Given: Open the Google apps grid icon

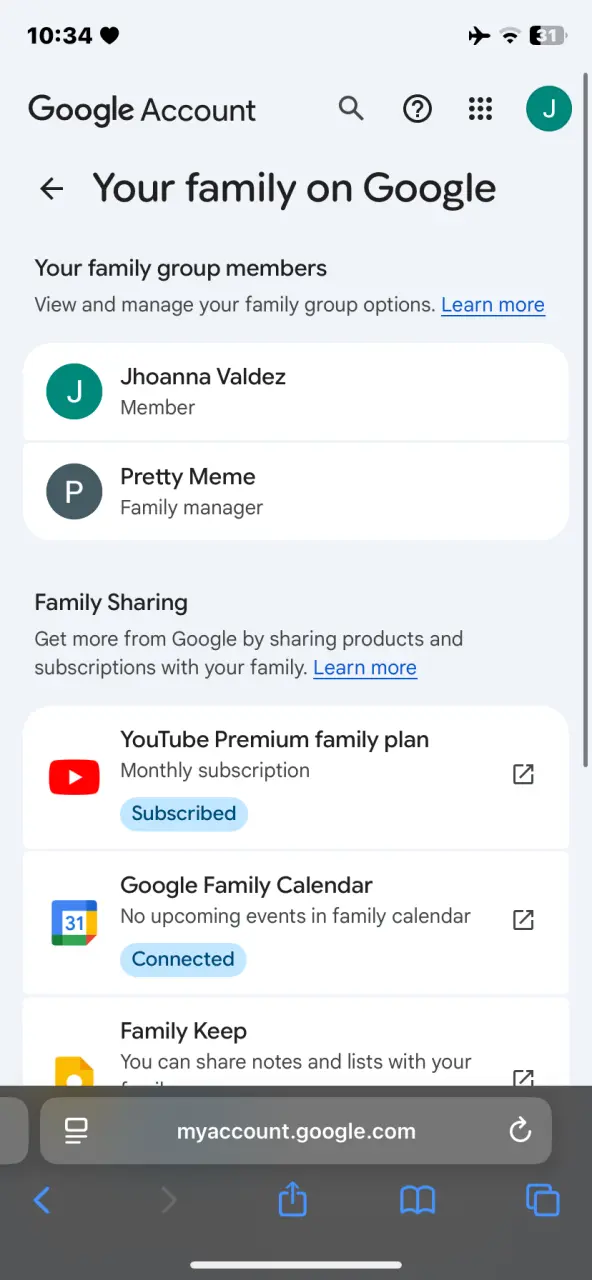Looking at the screenshot, I should click(481, 108).
